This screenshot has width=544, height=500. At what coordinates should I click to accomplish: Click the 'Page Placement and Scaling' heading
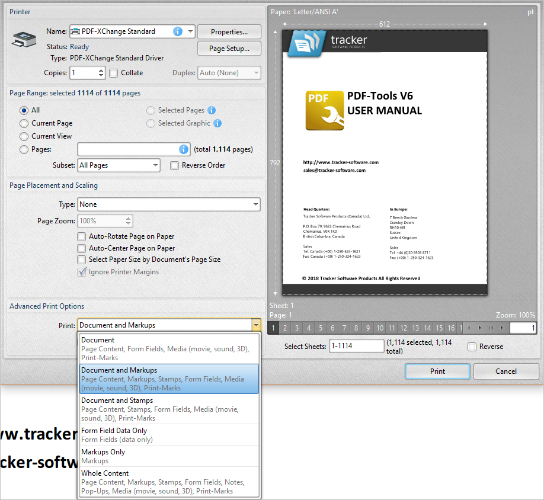[53, 185]
